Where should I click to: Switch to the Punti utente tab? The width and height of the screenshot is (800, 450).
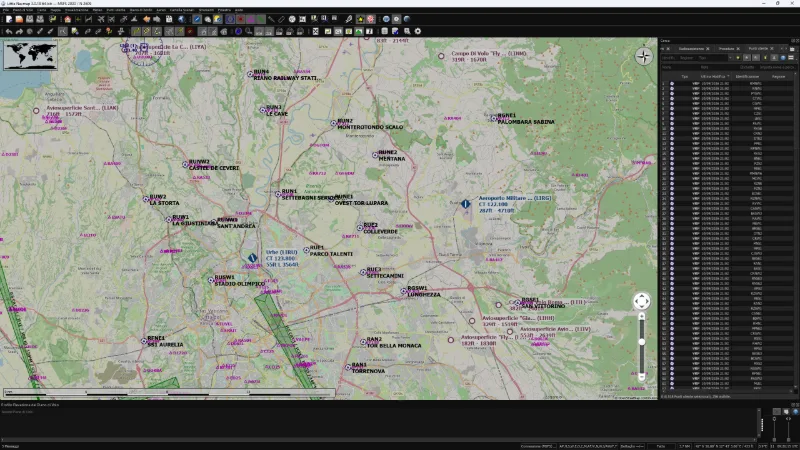click(758, 48)
